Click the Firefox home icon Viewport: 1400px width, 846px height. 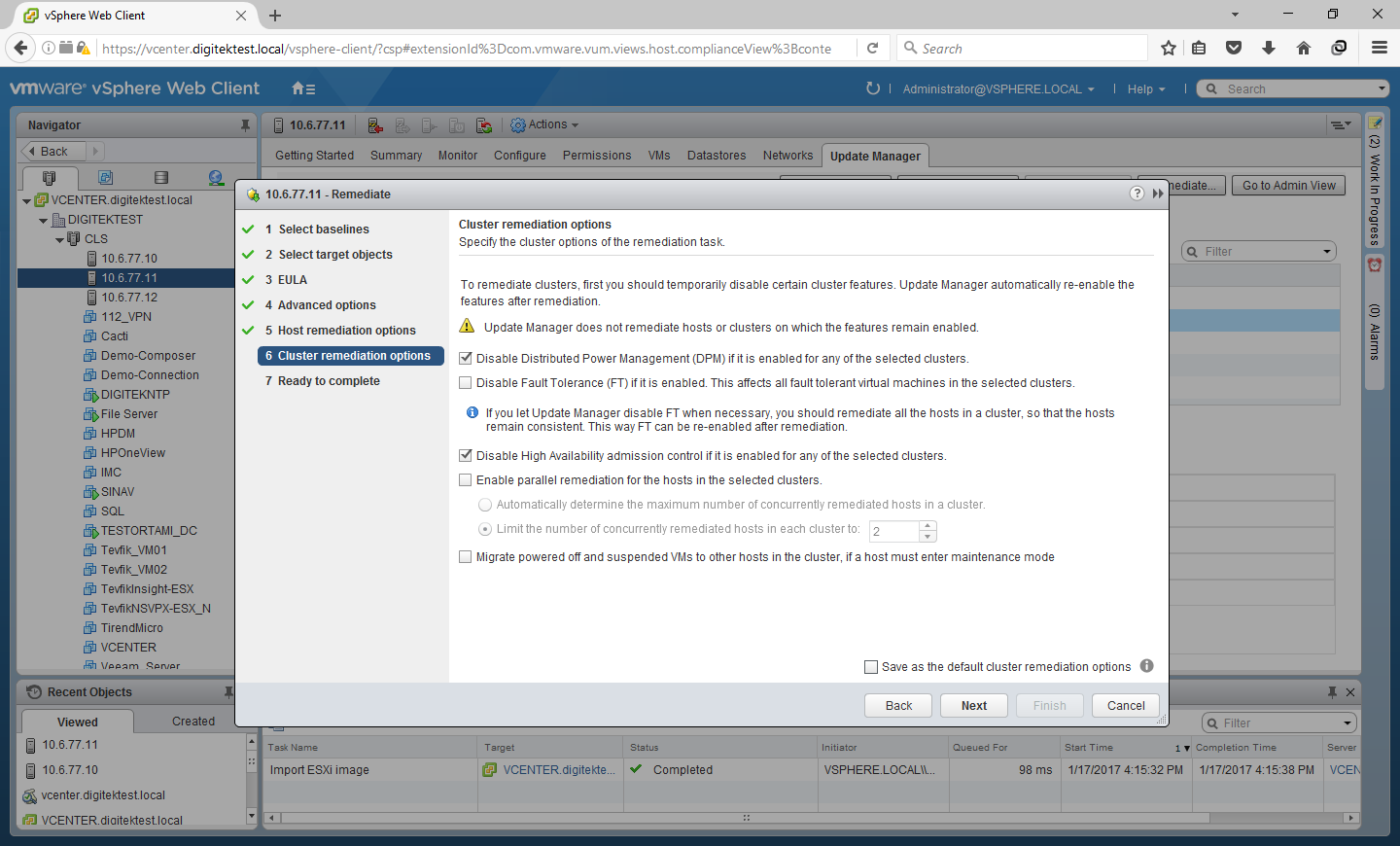(x=1304, y=49)
